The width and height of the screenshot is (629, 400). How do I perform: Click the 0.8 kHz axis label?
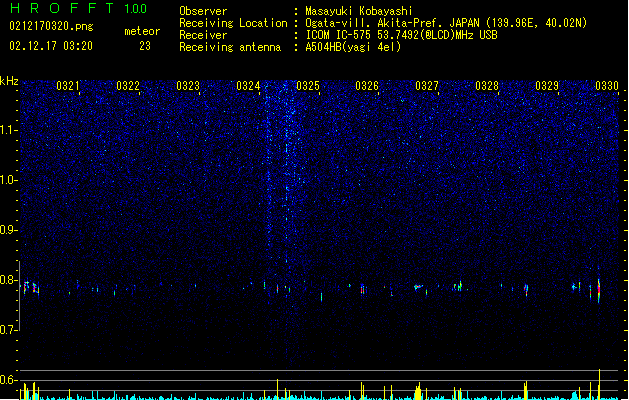[8, 280]
